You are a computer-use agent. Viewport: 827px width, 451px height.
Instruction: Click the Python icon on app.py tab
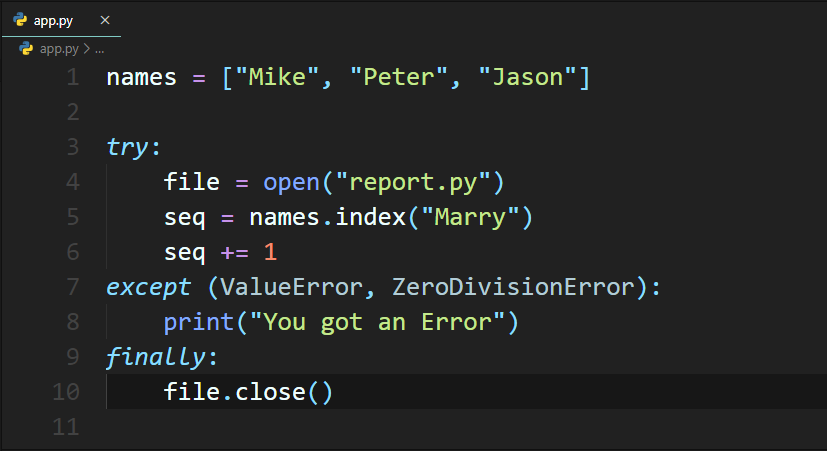pyautogui.click(x=20, y=20)
